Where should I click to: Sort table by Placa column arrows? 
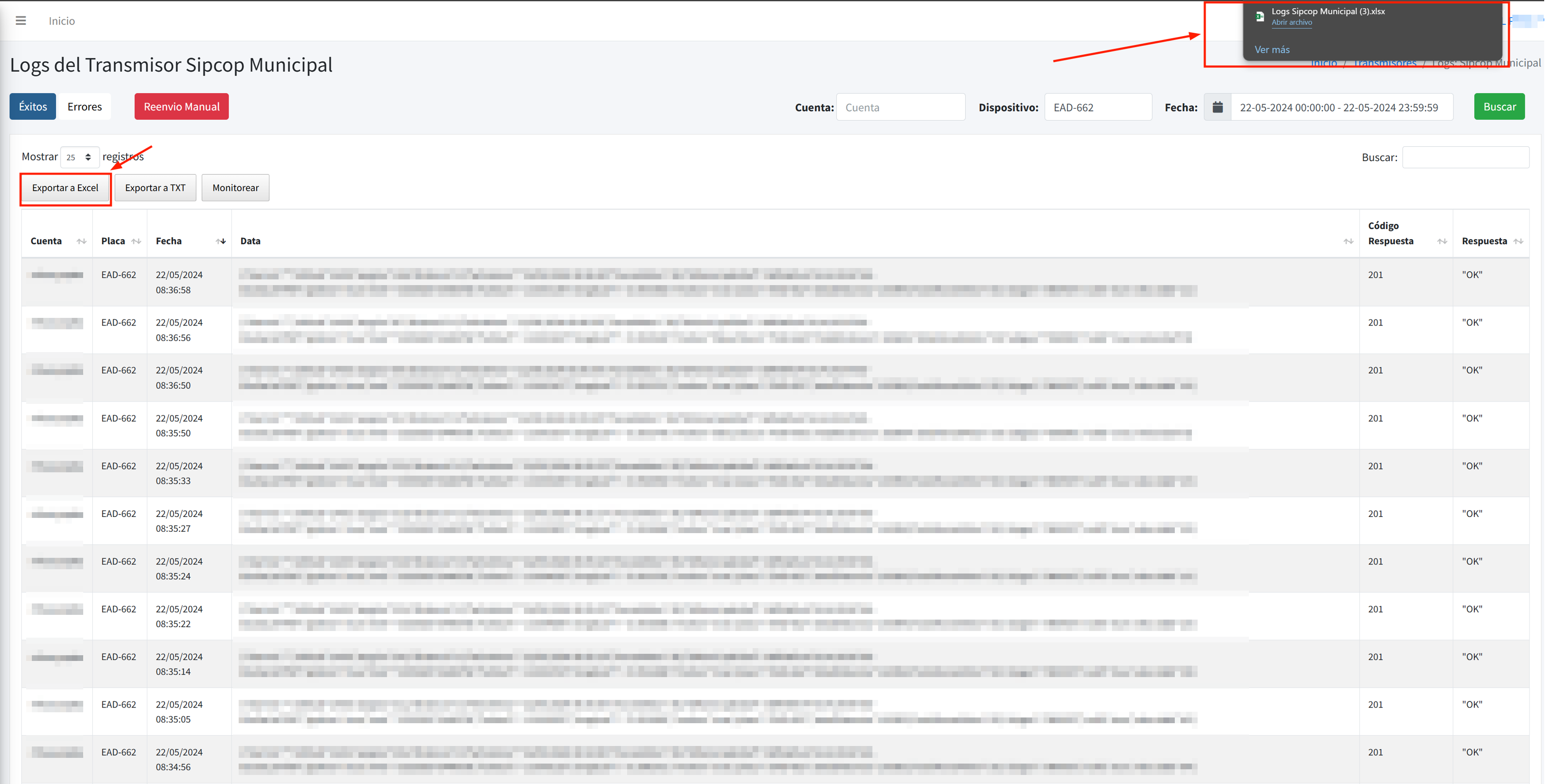[136, 241]
